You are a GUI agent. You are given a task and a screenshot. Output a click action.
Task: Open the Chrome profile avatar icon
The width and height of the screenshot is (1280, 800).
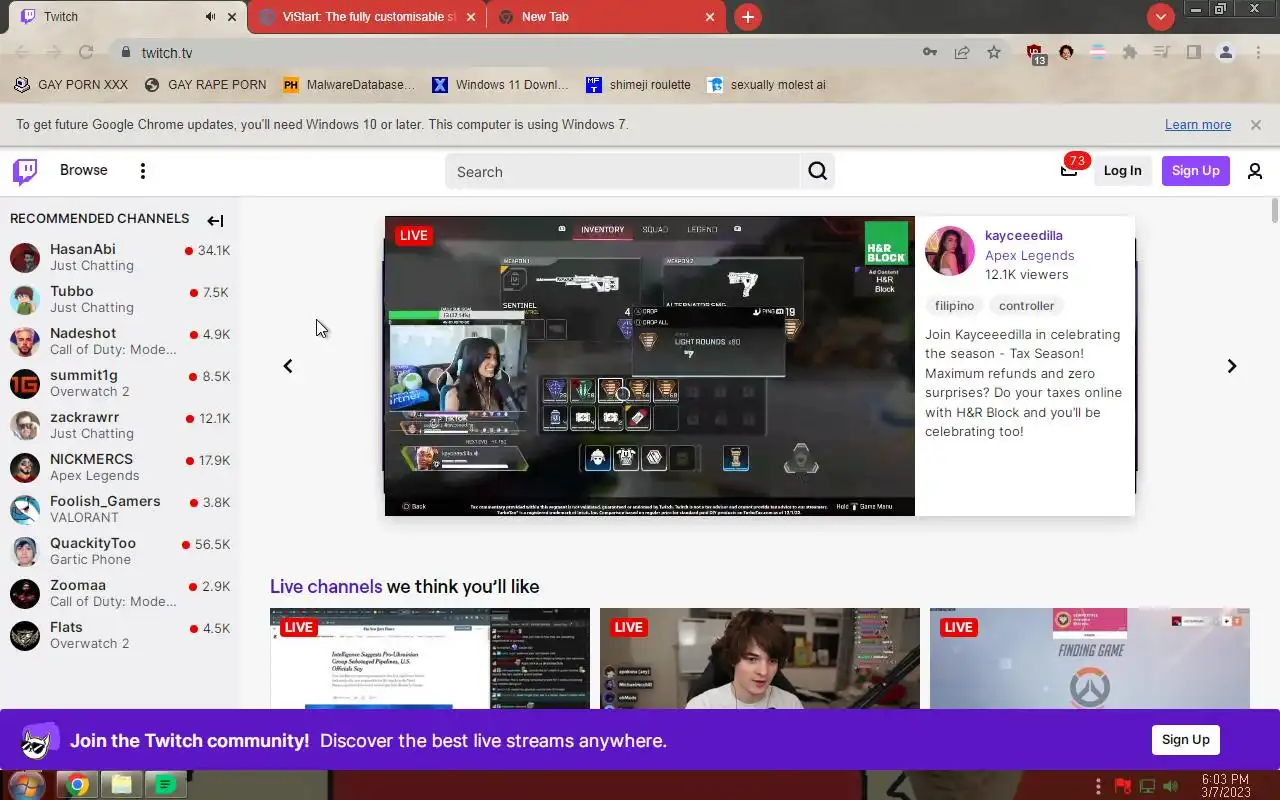click(1226, 53)
